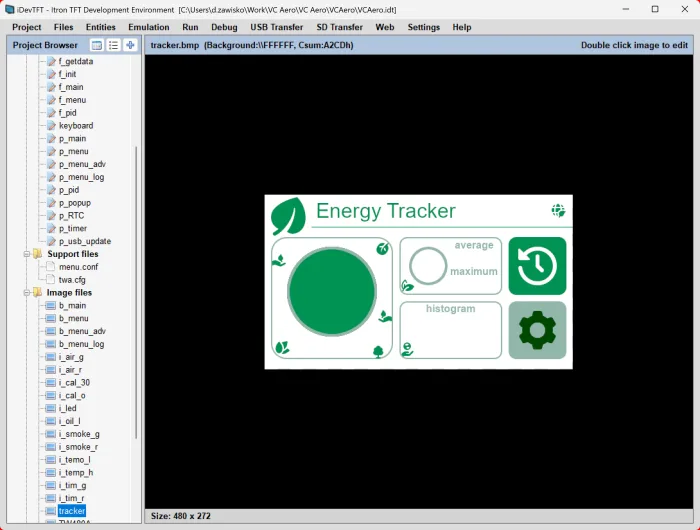Viewport: 700px width, 530px height.
Task: Select the Support files folder
Action: click(73, 254)
